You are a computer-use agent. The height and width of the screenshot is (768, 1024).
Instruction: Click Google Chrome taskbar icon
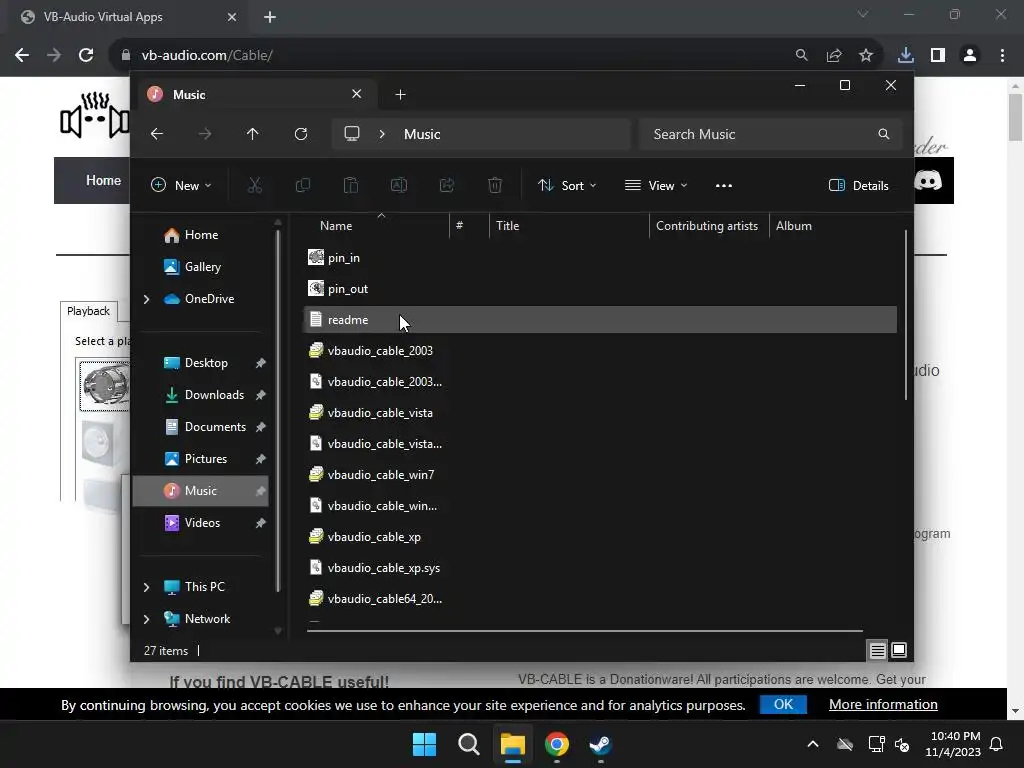point(557,744)
